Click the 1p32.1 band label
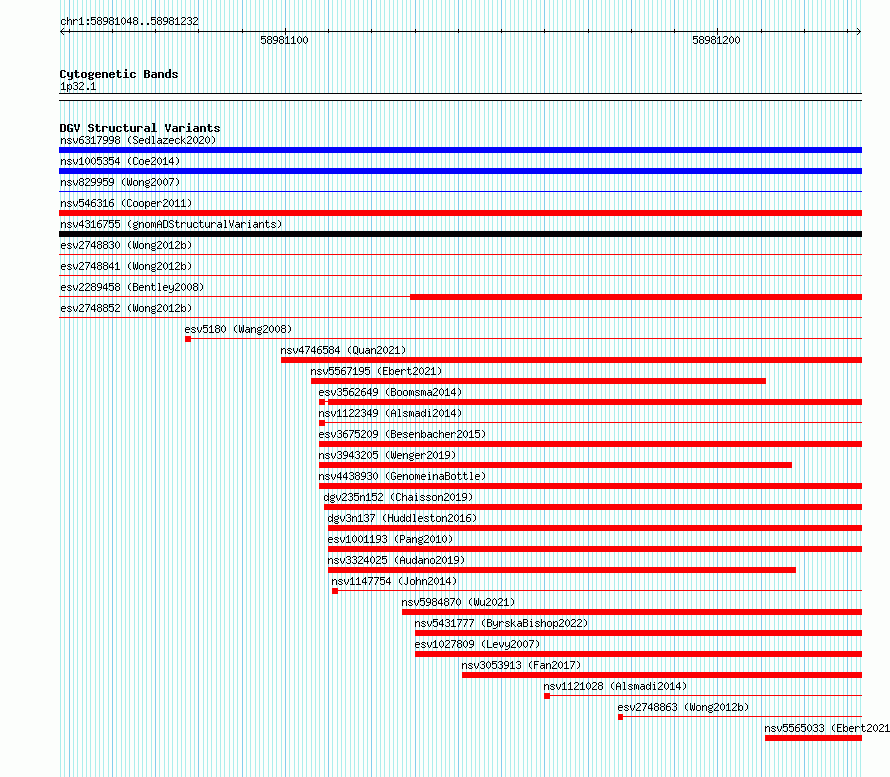 coord(78,86)
